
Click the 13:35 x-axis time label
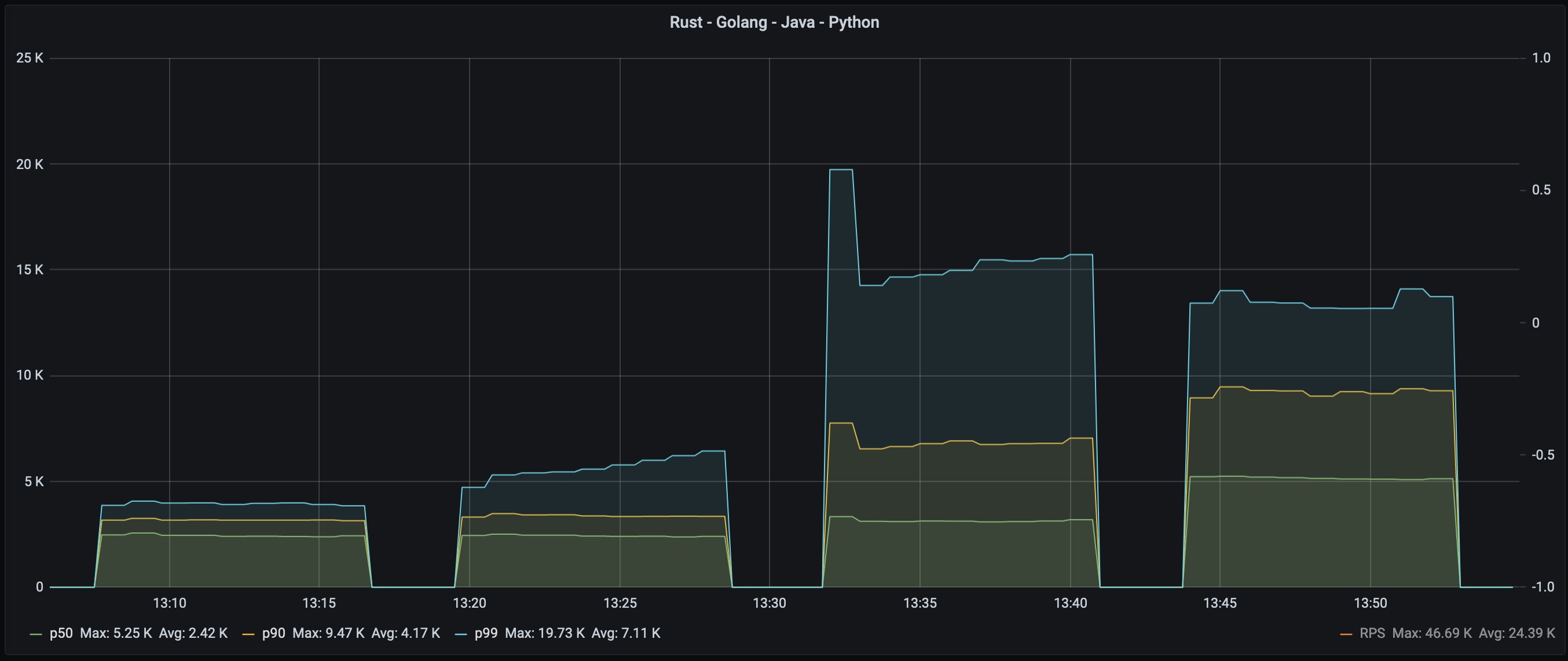point(919,603)
